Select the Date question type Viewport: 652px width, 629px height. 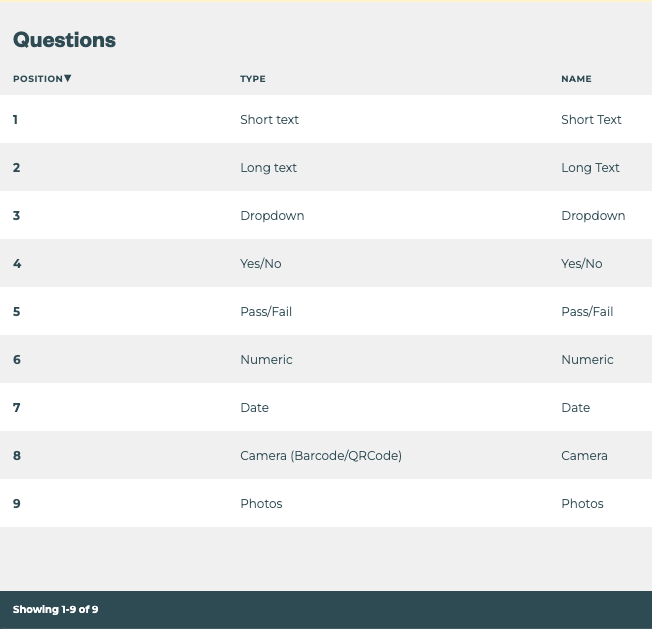[254, 408]
